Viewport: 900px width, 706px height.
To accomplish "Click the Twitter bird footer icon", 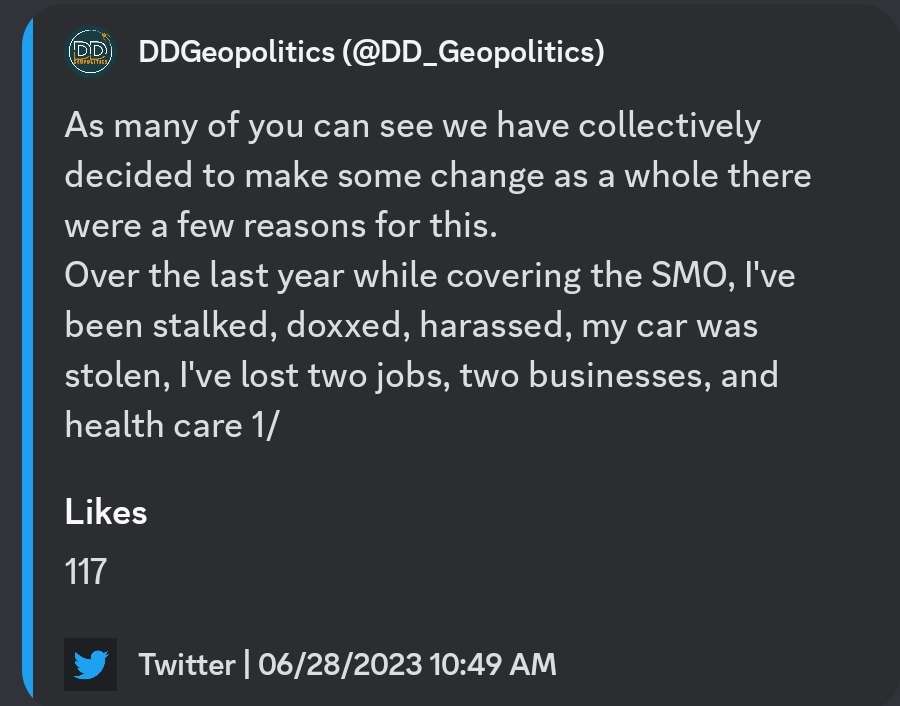I will pyautogui.click(x=90, y=664).
